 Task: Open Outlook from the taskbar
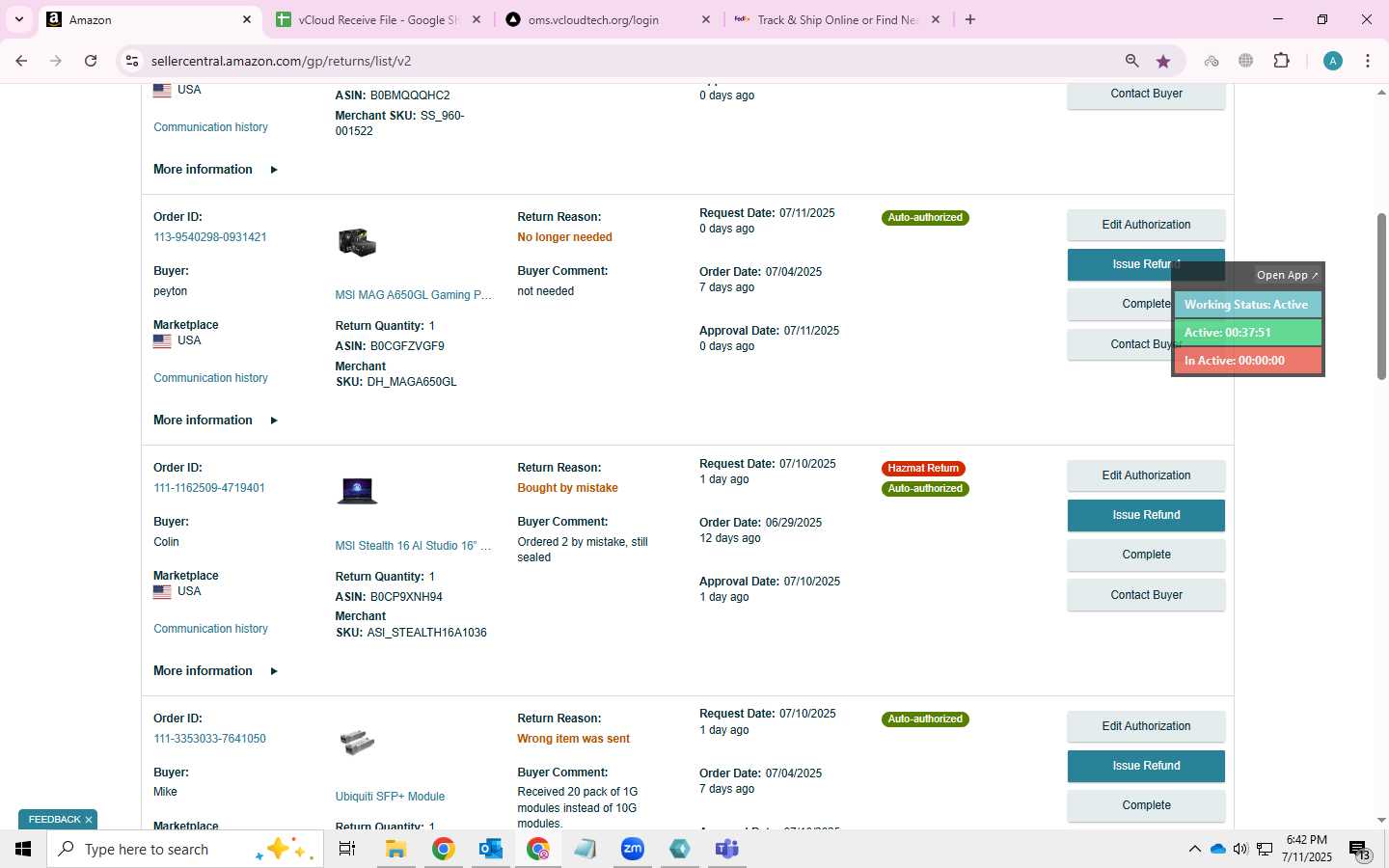coord(491,849)
